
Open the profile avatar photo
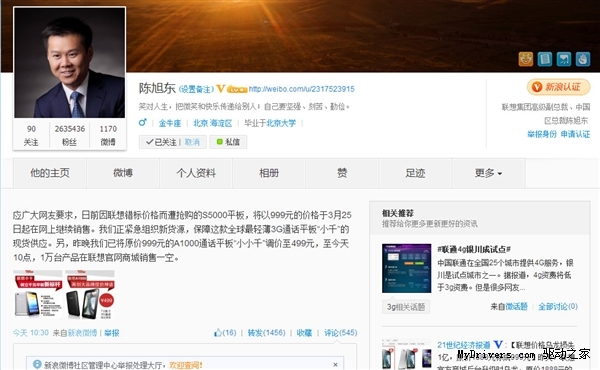click(x=70, y=62)
